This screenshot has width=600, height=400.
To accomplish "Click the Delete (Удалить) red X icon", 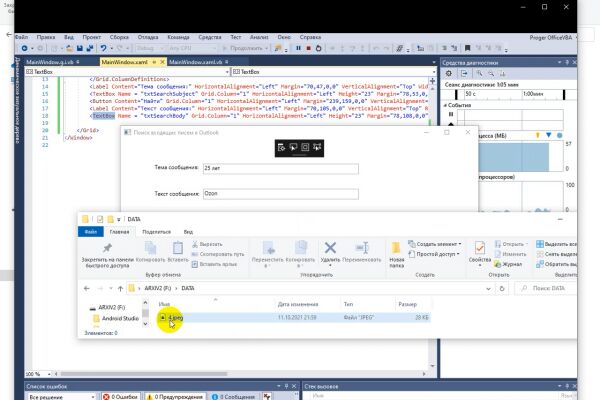I will point(330,251).
